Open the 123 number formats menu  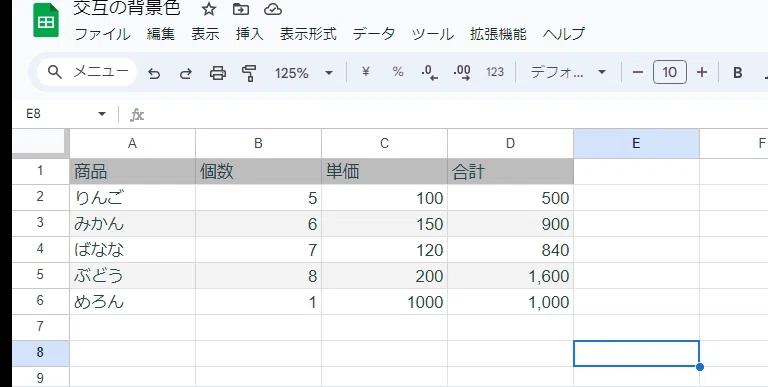[x=495, y=73]
